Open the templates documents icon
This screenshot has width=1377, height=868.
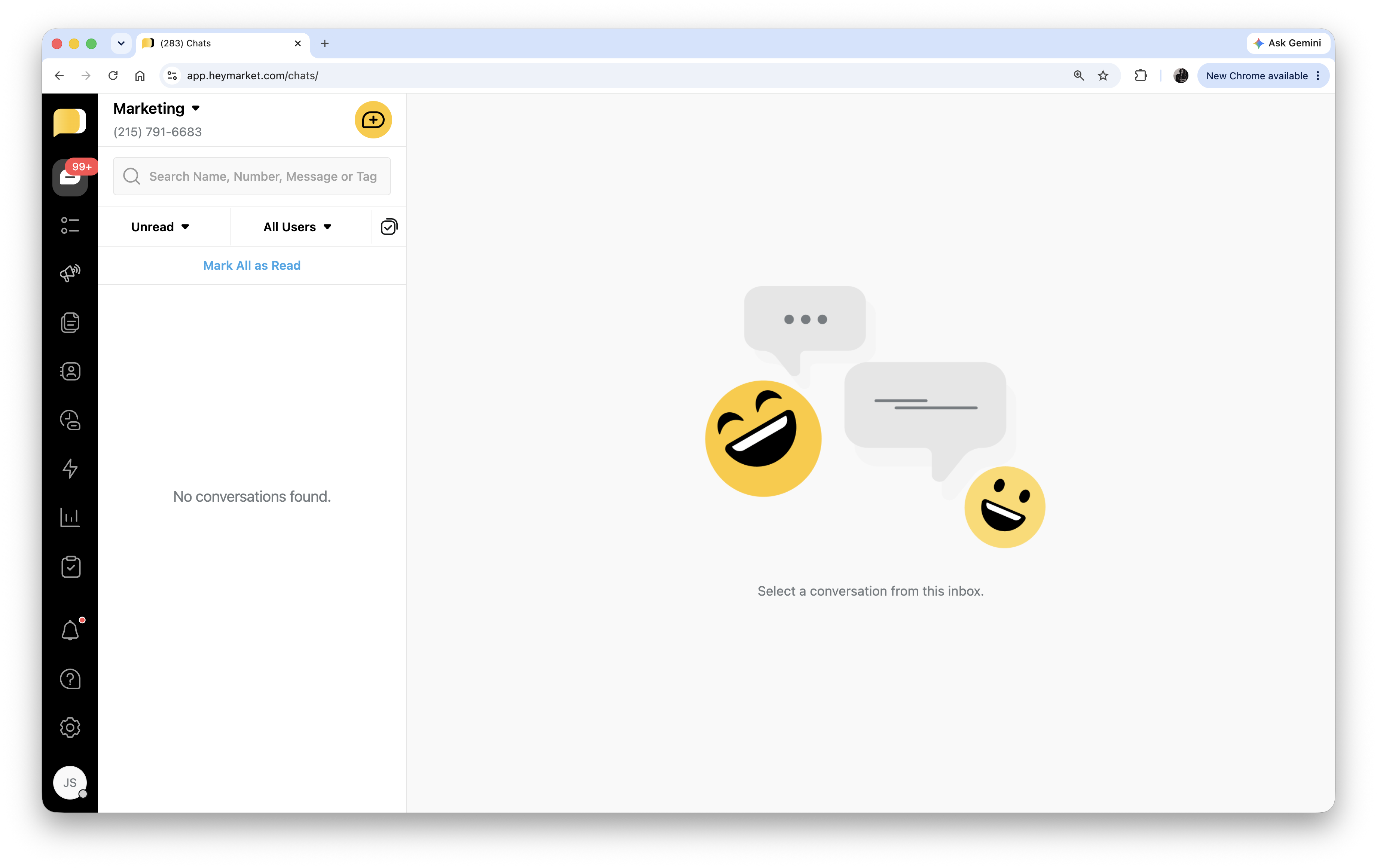coord(70,323)
